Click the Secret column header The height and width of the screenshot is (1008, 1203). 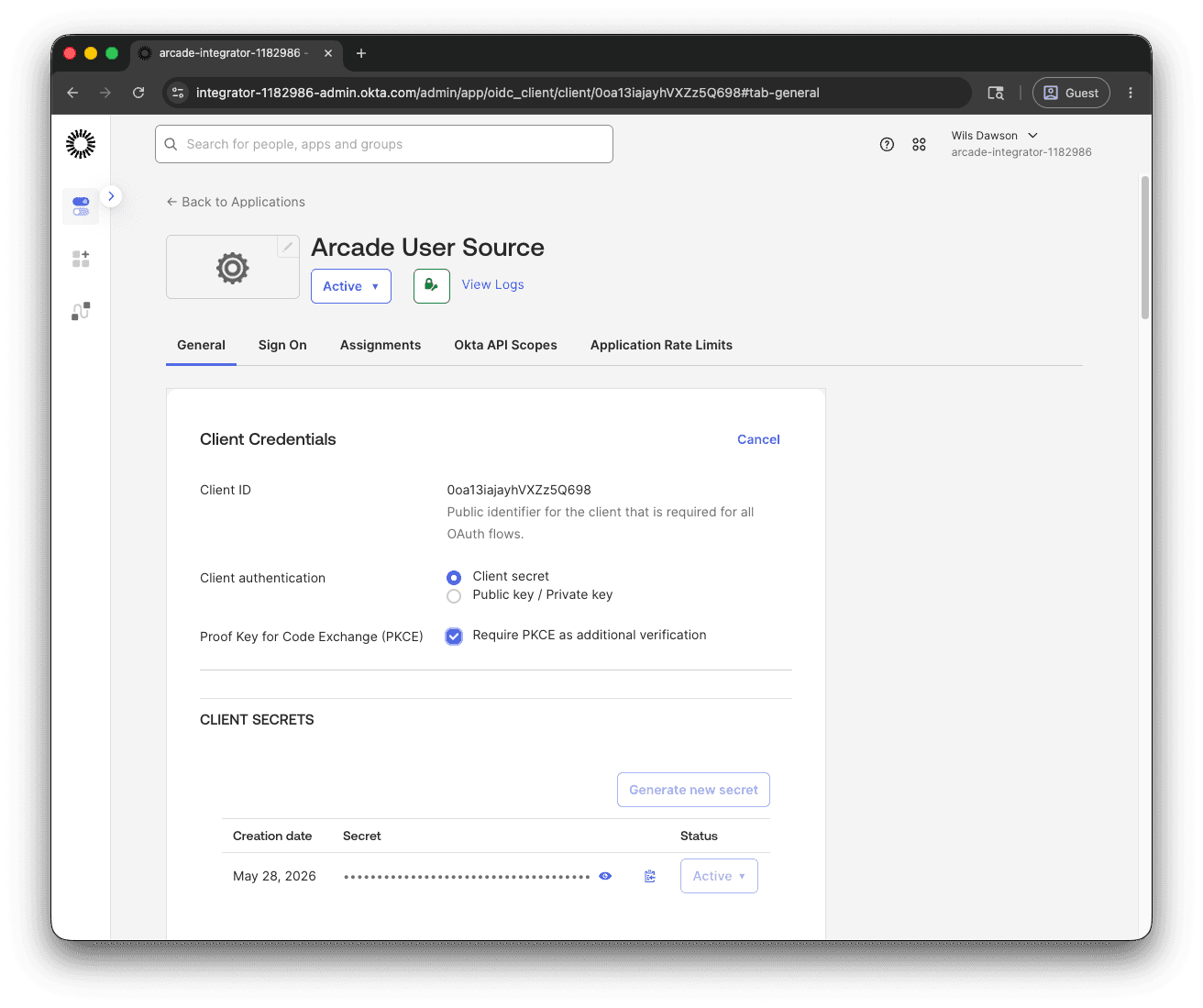tap(362, 836)
